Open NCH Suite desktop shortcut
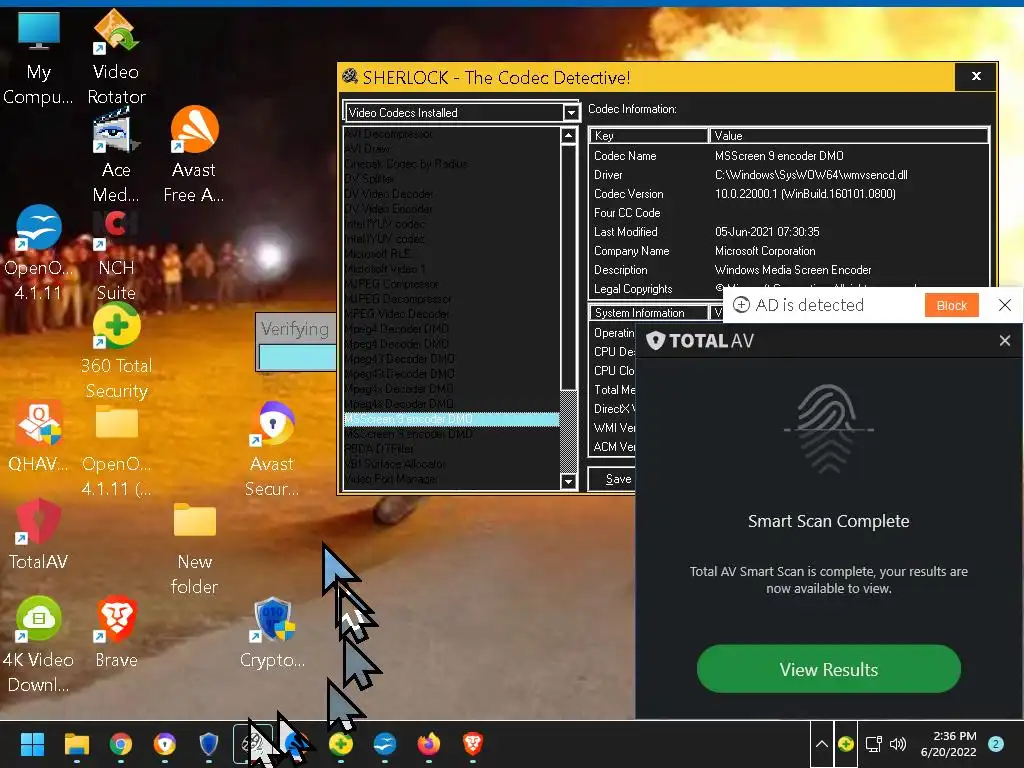Viewport: 1024px width, 768px height. tap(116, 253)
